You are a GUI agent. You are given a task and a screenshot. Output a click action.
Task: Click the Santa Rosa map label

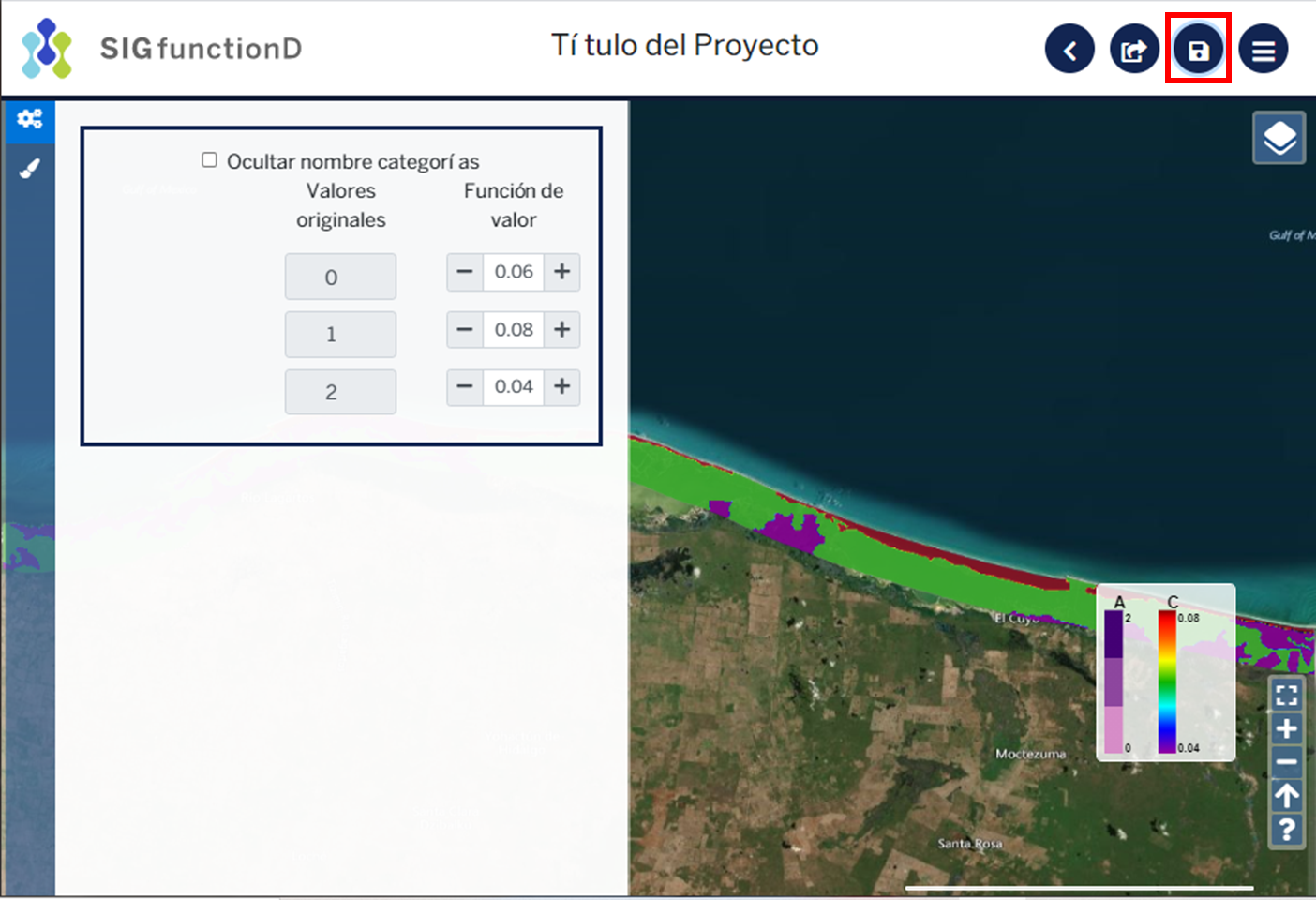click(x=970, y=844)
